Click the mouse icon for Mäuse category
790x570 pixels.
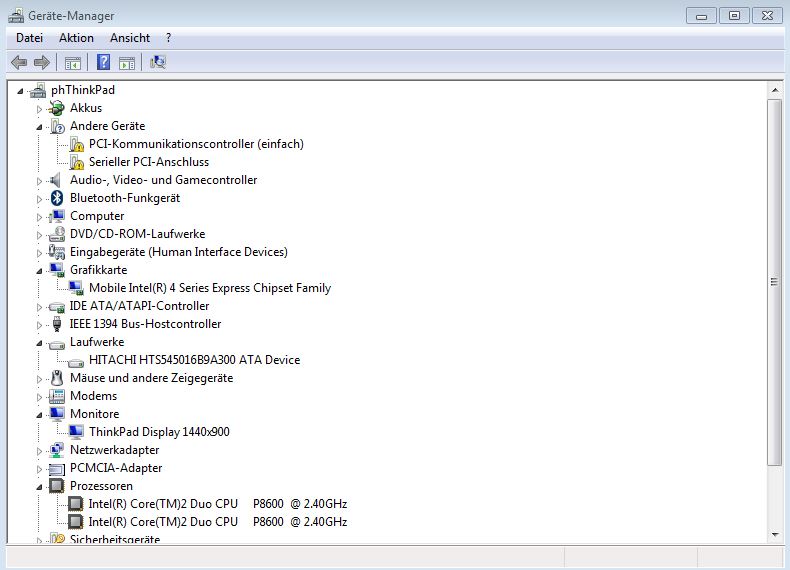(57, 378)
